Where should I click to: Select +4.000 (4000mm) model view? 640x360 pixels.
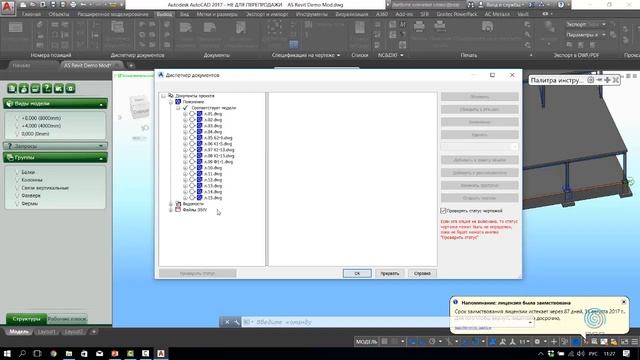[41, 126]
